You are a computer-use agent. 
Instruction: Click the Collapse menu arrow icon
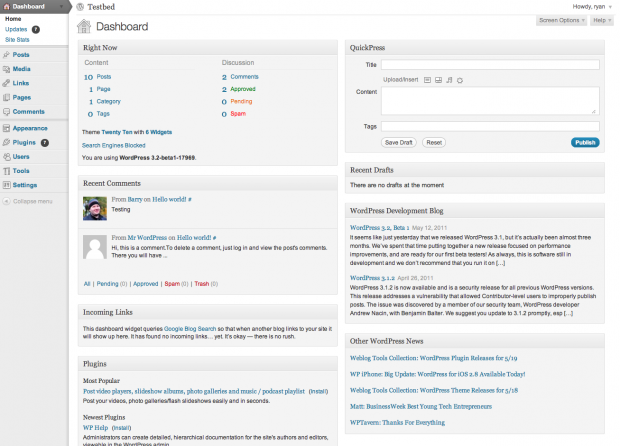(6, 201)
